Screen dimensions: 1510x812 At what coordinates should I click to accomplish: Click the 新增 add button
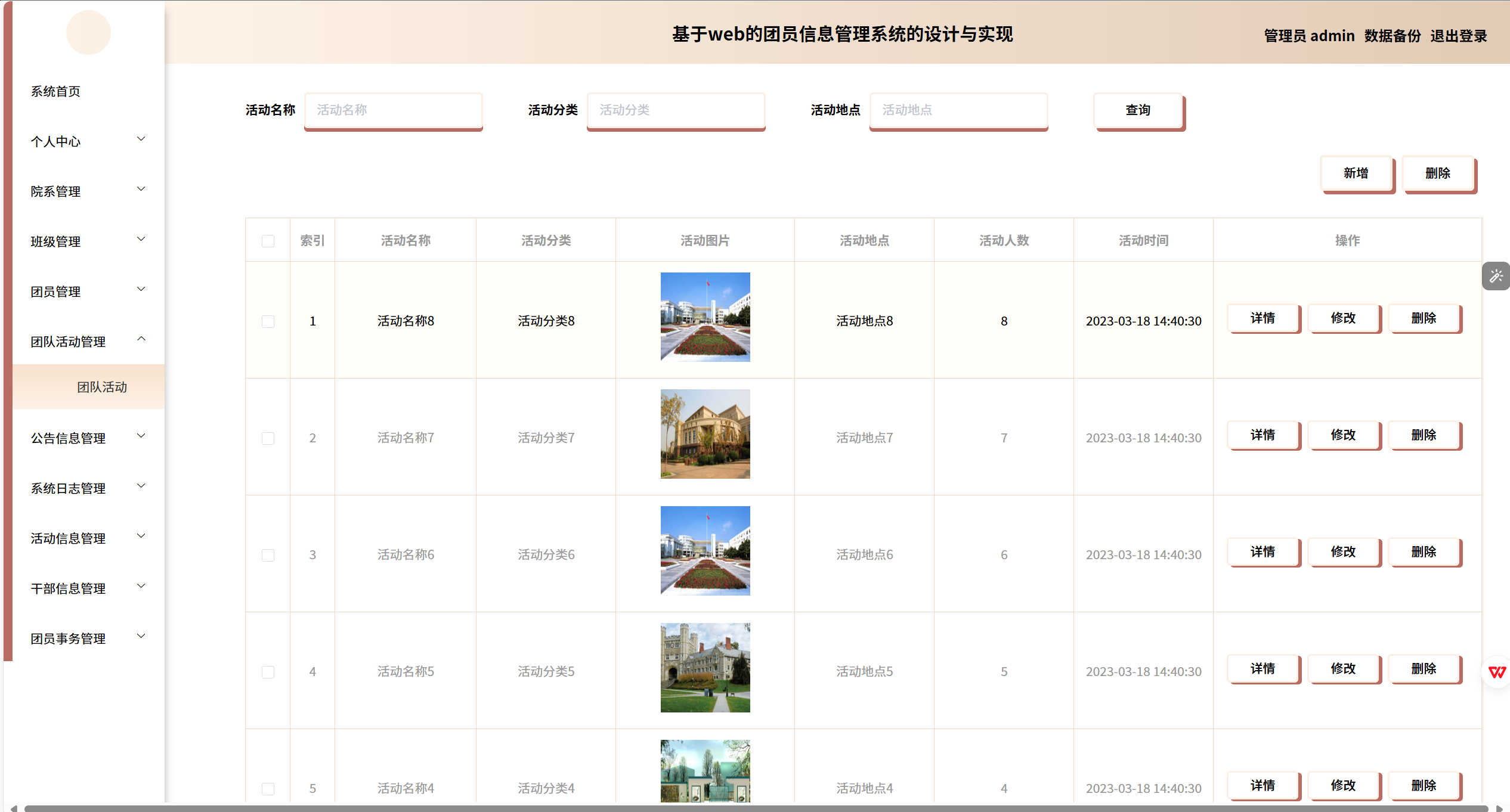pos(1356,173)
